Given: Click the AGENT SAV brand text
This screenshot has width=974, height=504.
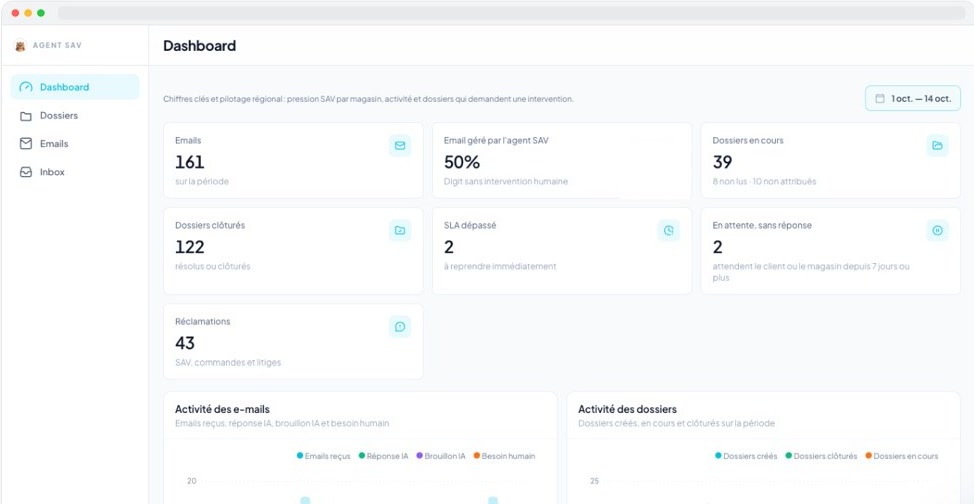Looking at the screenshot, I should click(x=57, y=45).
